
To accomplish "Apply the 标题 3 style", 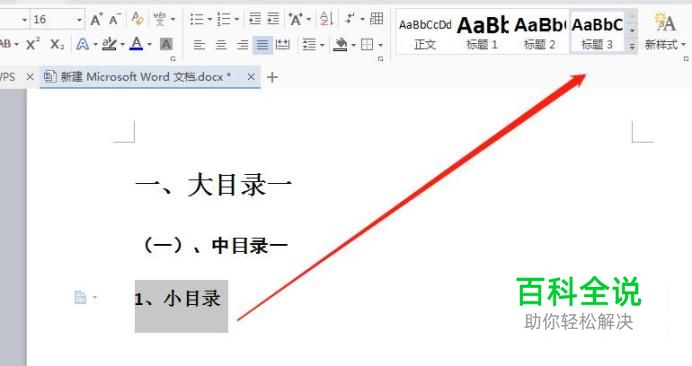I will pos(597,33).
